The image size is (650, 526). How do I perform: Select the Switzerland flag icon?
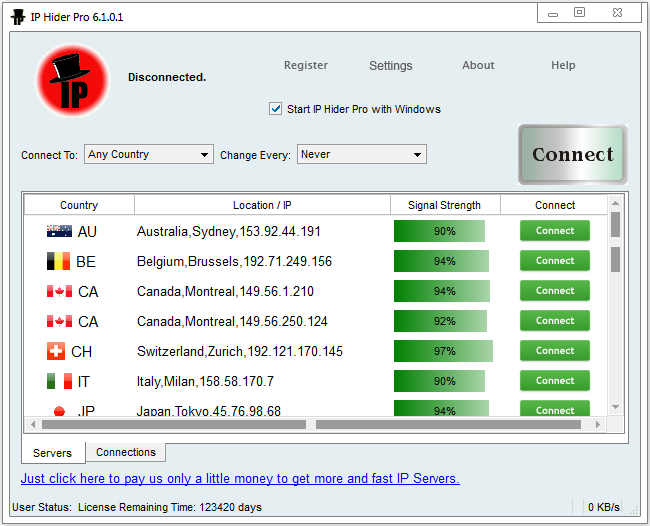click(56, 351)
